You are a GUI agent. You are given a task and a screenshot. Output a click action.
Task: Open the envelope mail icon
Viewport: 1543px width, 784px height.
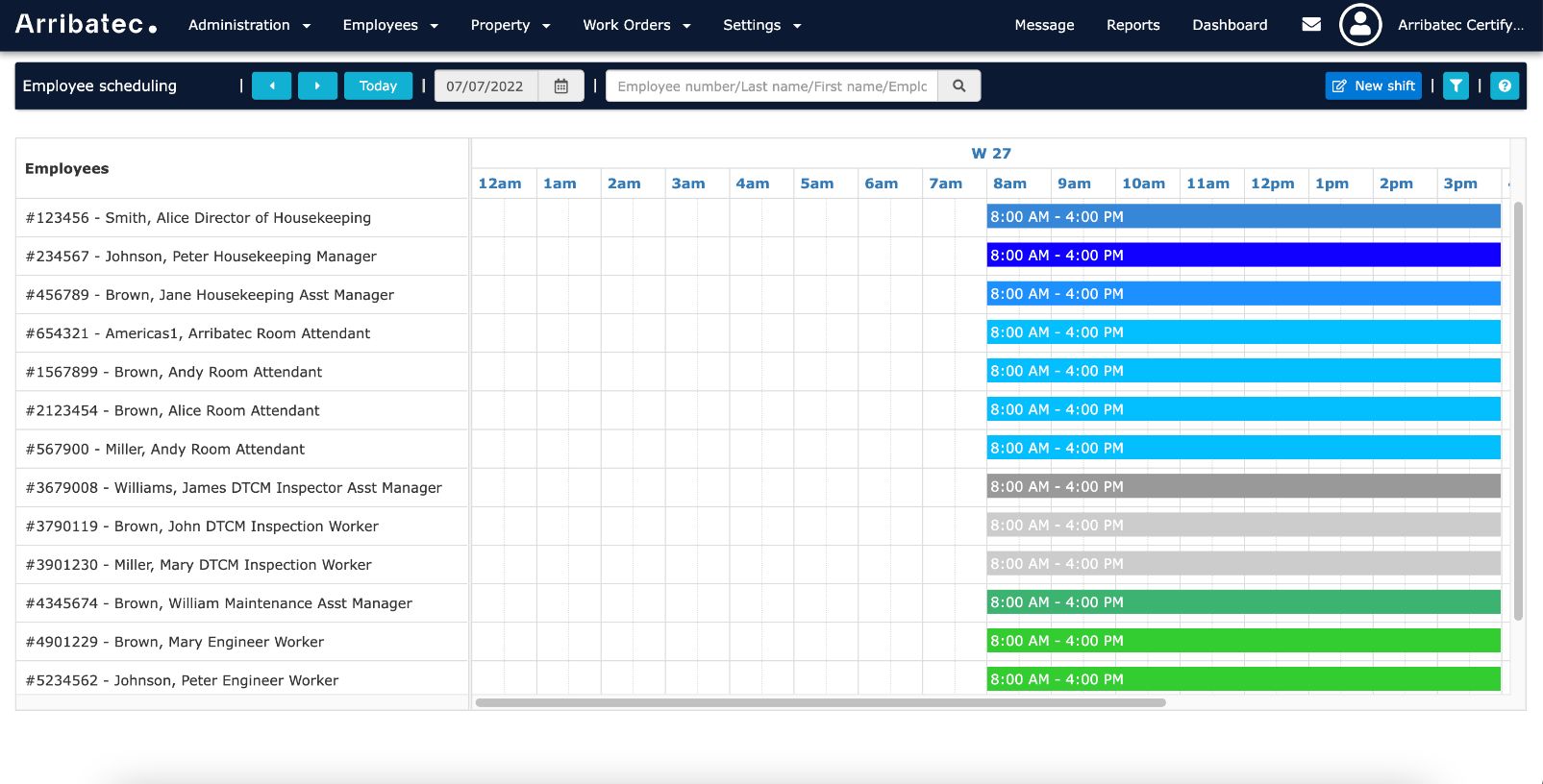click(x=1311, y=25)
